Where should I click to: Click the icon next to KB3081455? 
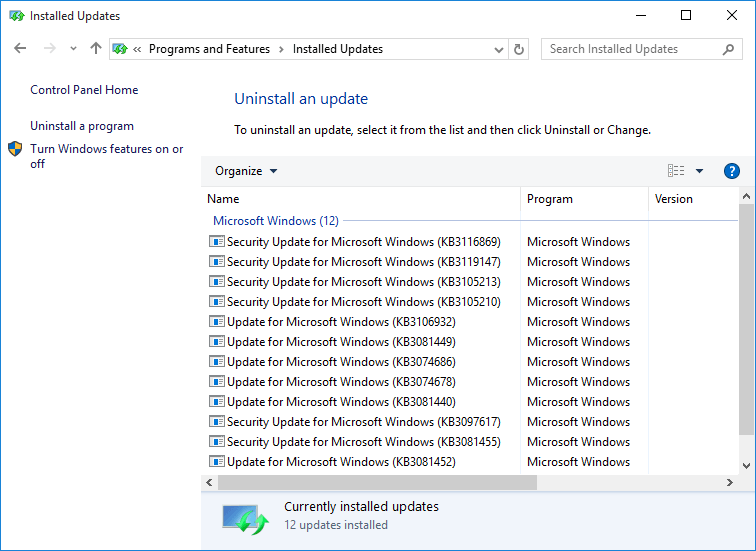pos(217,441)
